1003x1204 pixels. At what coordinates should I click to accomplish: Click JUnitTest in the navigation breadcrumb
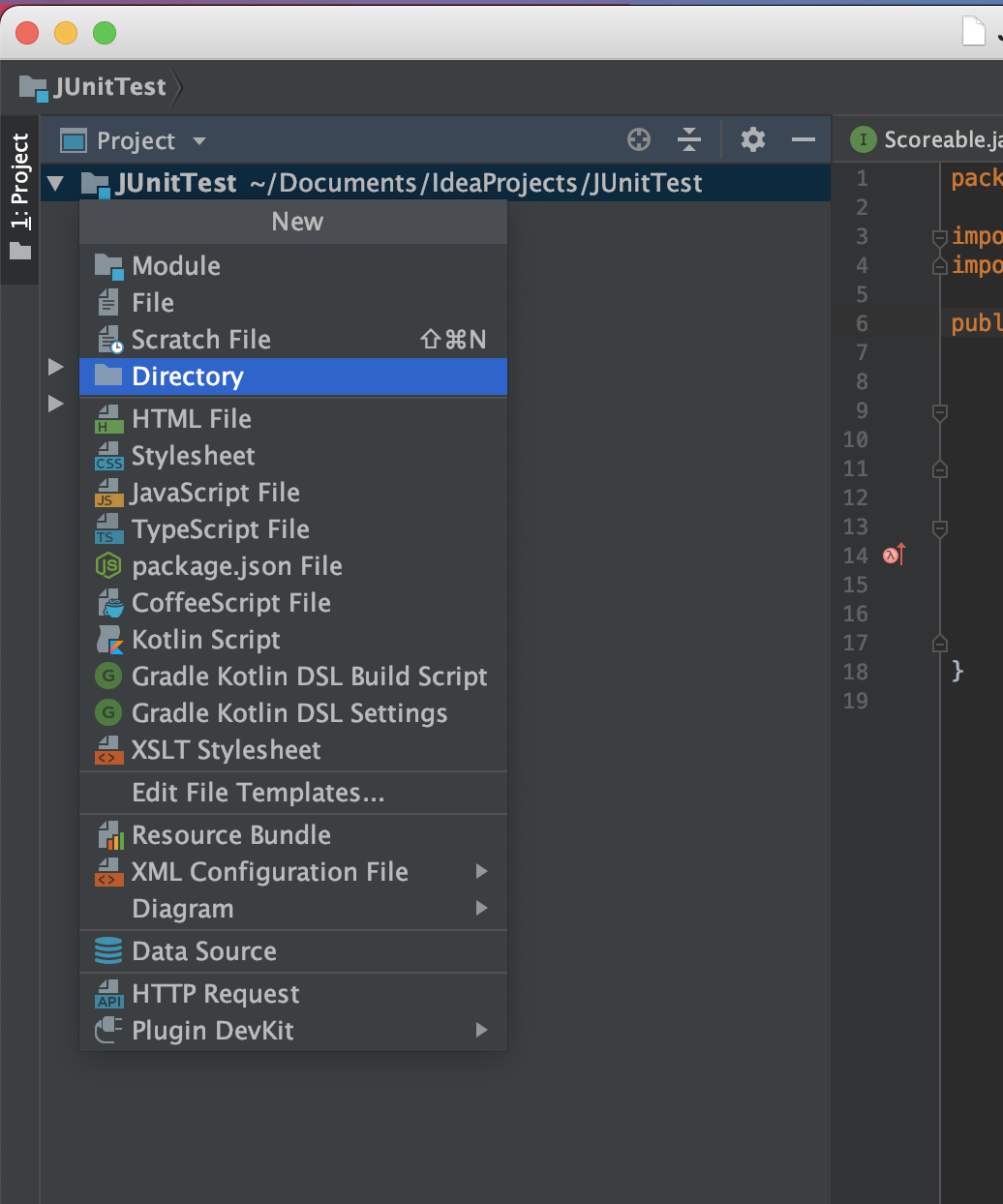93,87
